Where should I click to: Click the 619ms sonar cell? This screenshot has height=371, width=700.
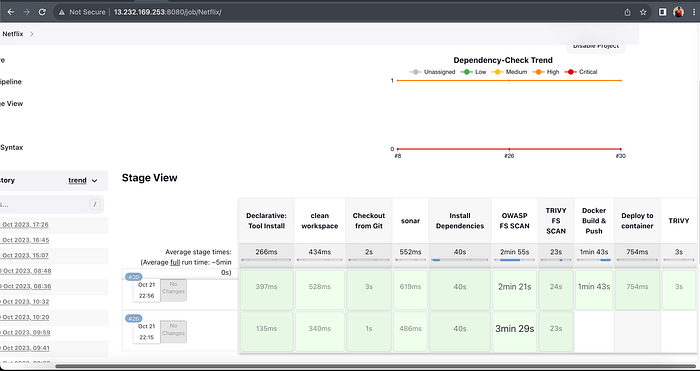click(x=410, y=290)
